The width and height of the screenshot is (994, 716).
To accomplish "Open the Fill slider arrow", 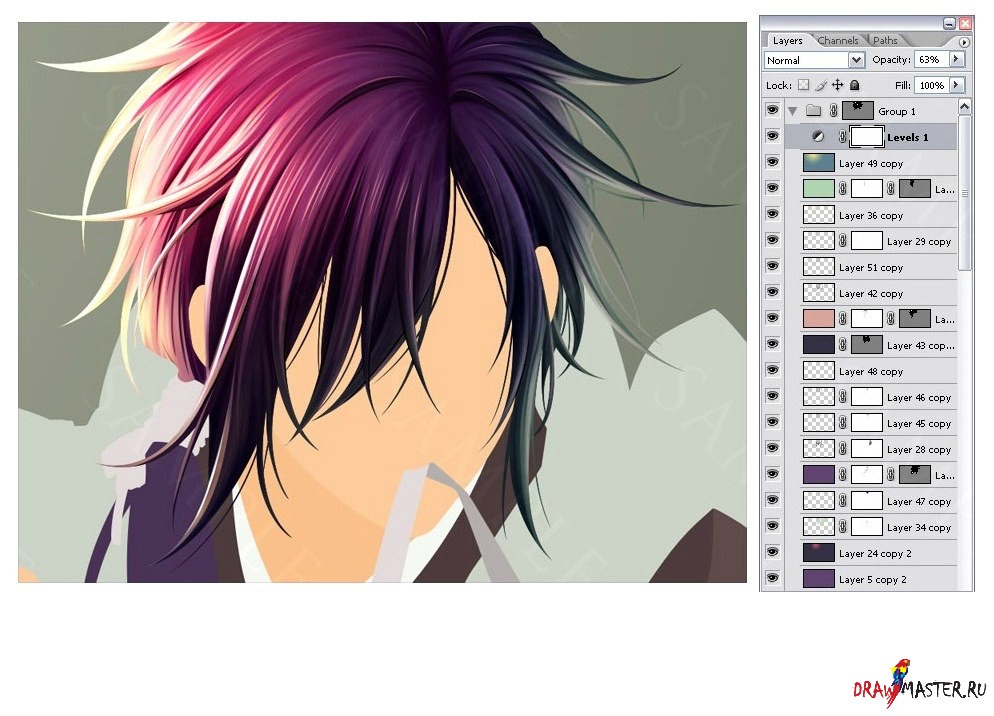I will tap(956, 85).
